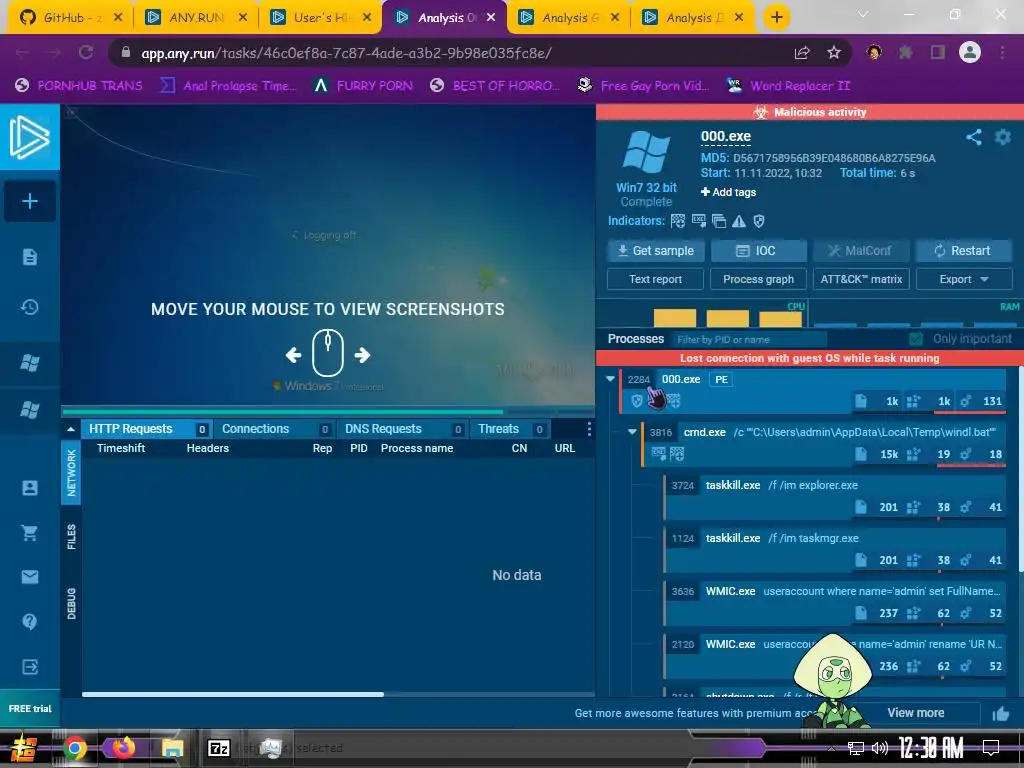Click the 000.exe file name title

pos(726,136)
